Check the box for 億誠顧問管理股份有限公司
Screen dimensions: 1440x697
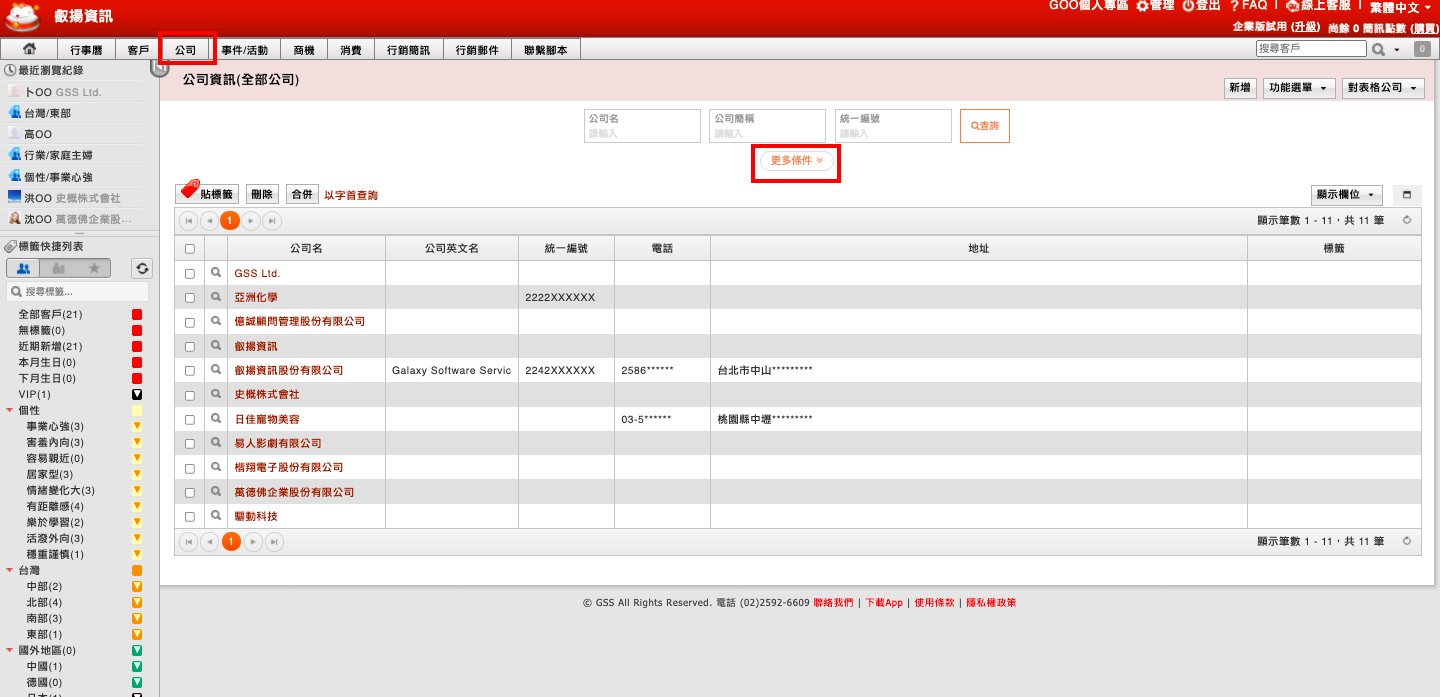pos(190,322)
